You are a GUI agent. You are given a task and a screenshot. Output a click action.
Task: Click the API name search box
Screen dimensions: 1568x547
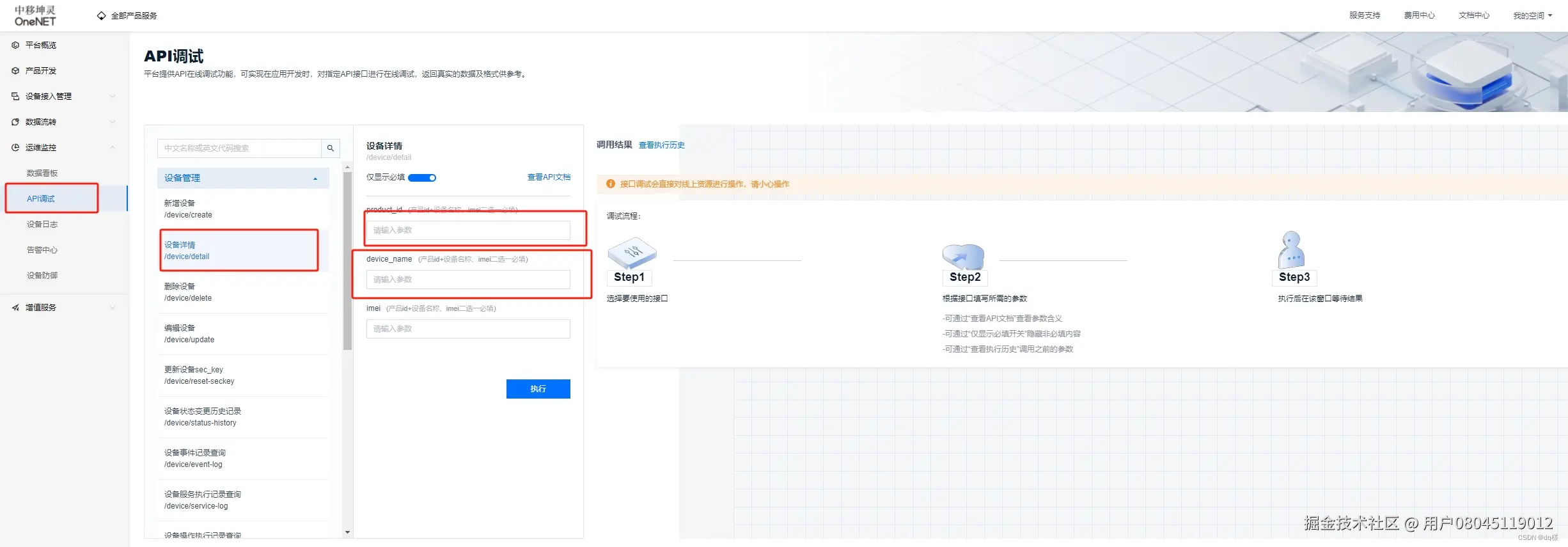(239, 148)
